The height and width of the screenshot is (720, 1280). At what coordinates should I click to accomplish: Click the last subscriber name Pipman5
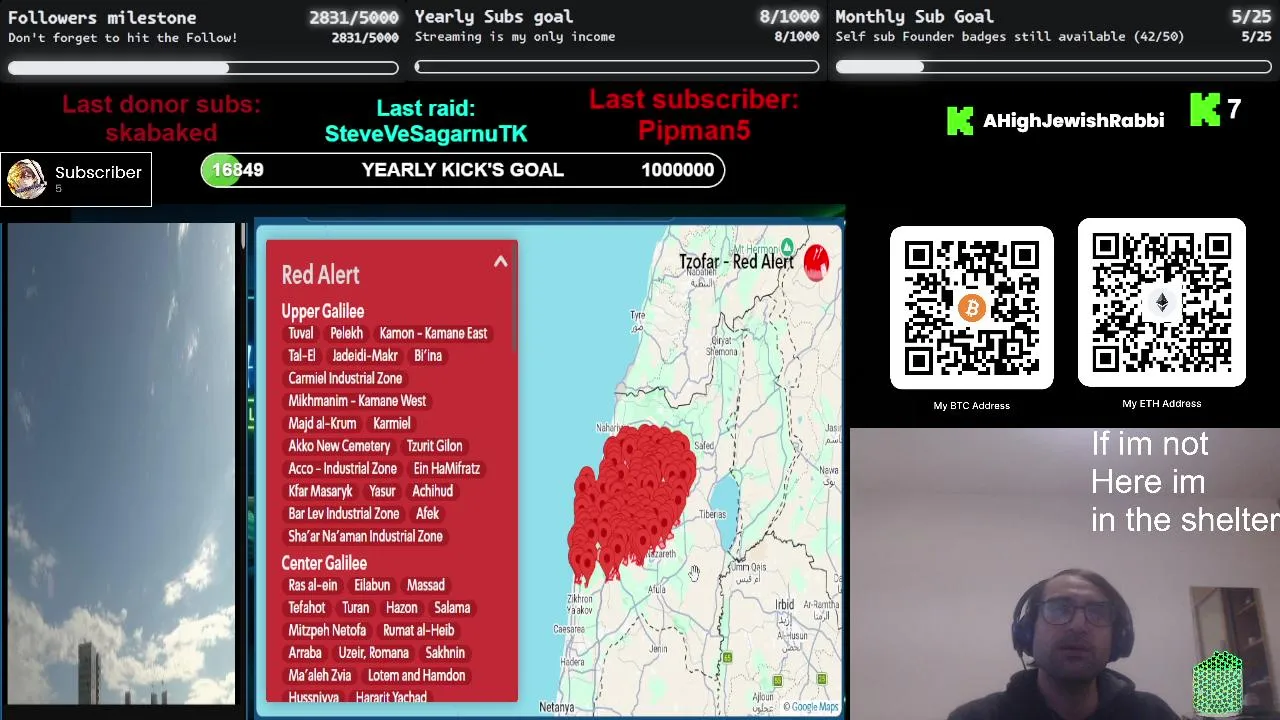694,130
